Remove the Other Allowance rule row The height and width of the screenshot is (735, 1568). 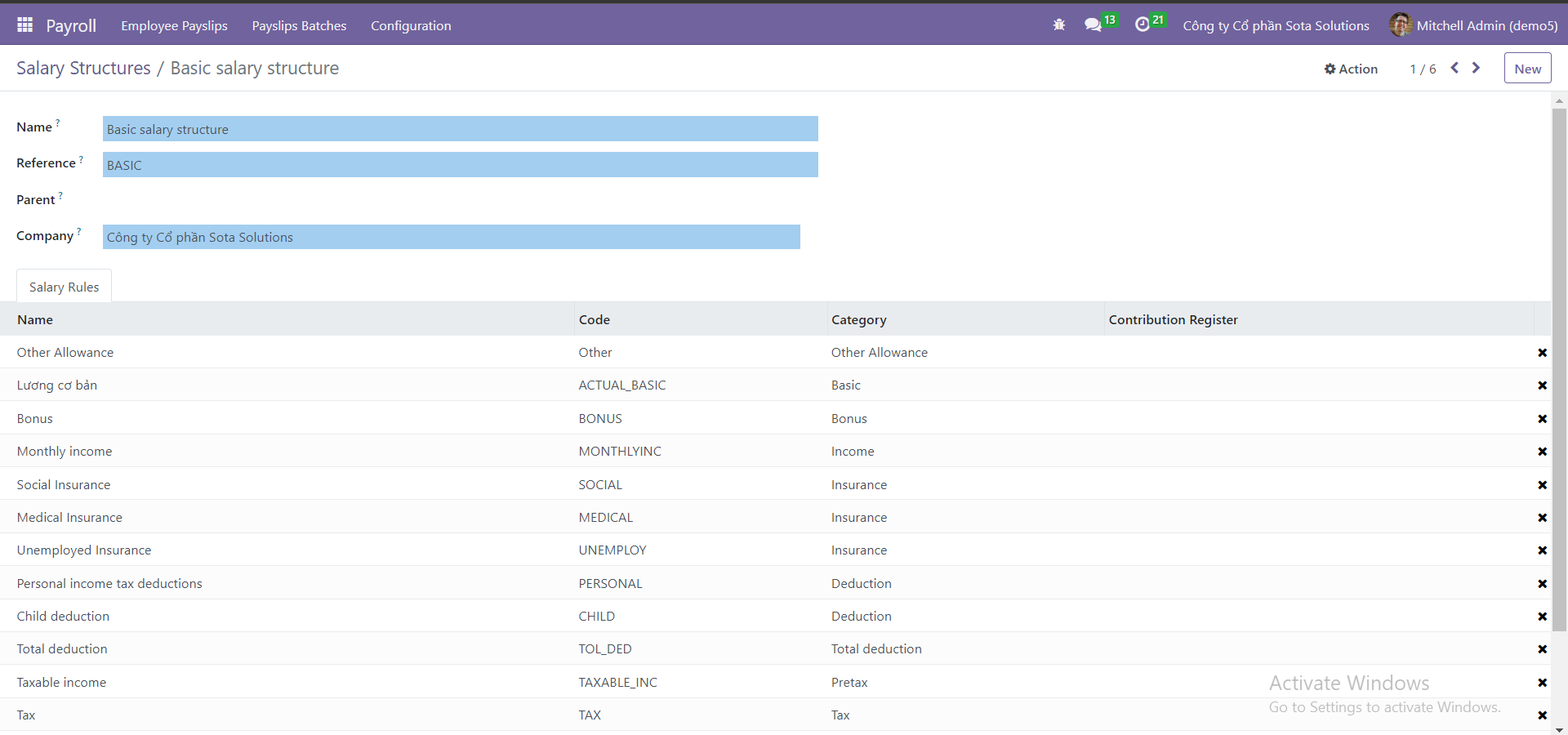pyautogui.click(x=1542, y=353)
